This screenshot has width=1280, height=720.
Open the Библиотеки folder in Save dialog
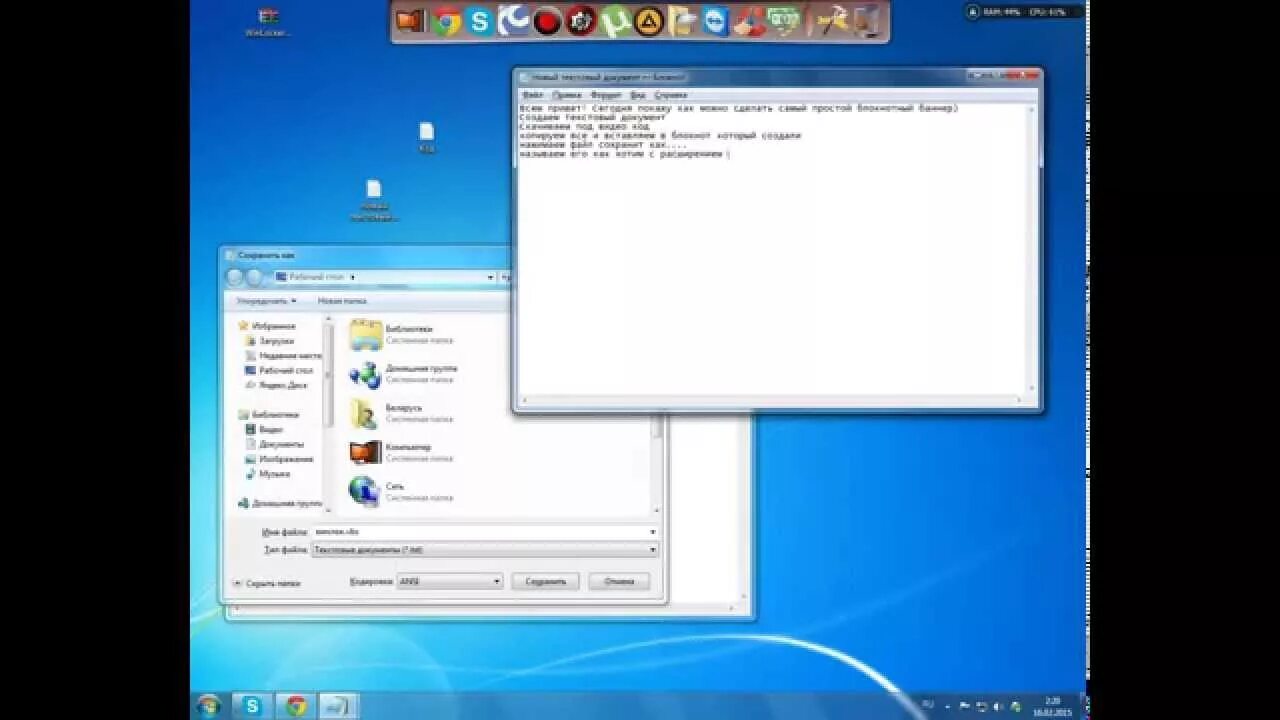pyautogui.click(x=404, y=334)
